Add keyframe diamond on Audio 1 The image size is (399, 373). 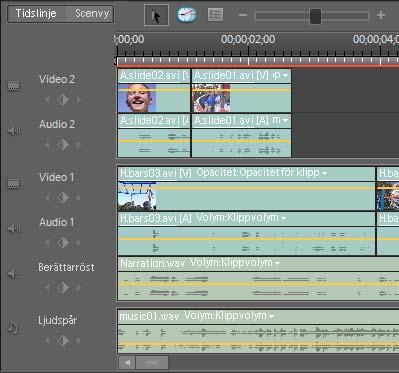(x=63, y=243)
